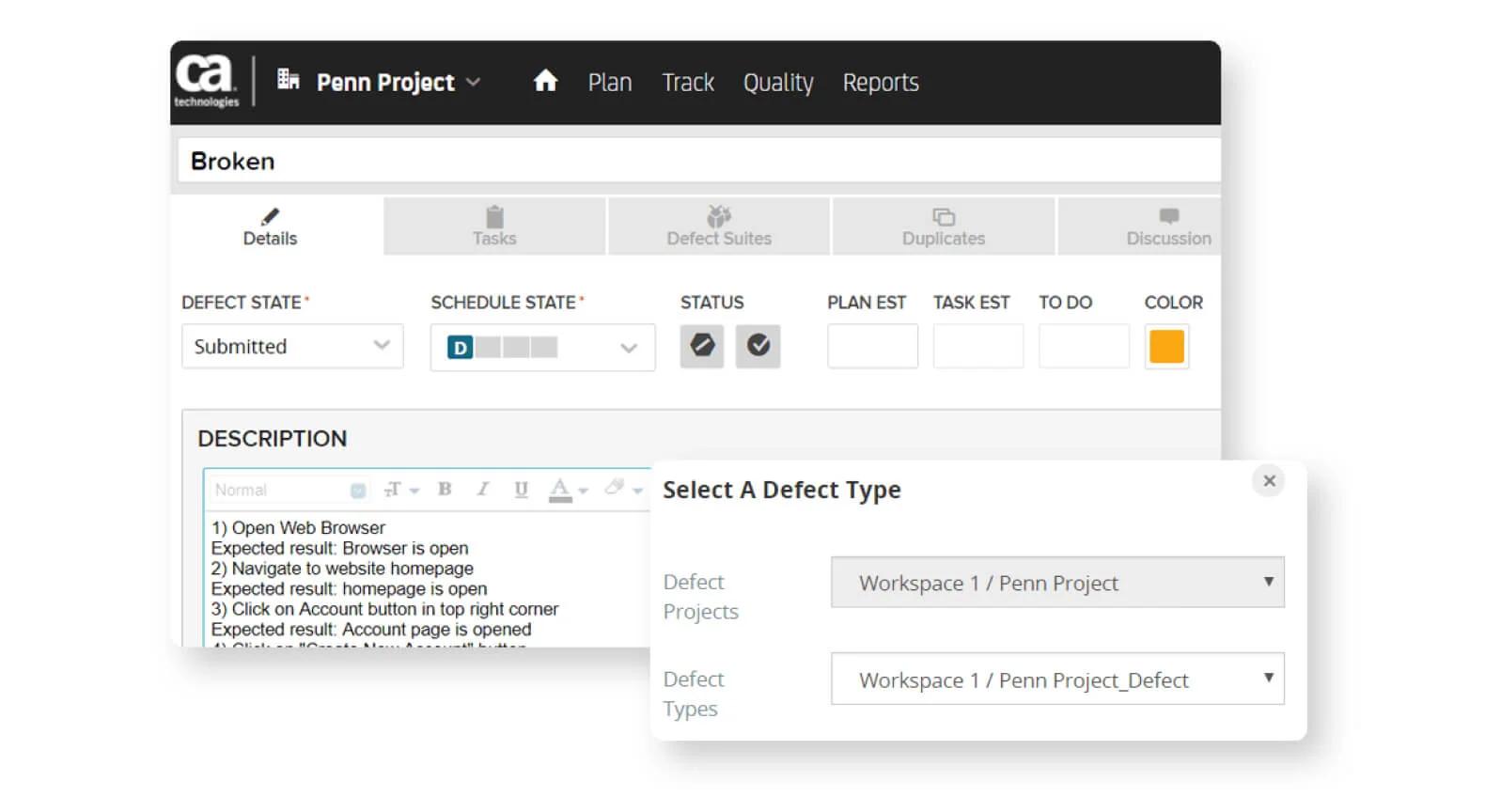Open the Schedule State dropdown

pyautogui.click(x=542, y=348)
